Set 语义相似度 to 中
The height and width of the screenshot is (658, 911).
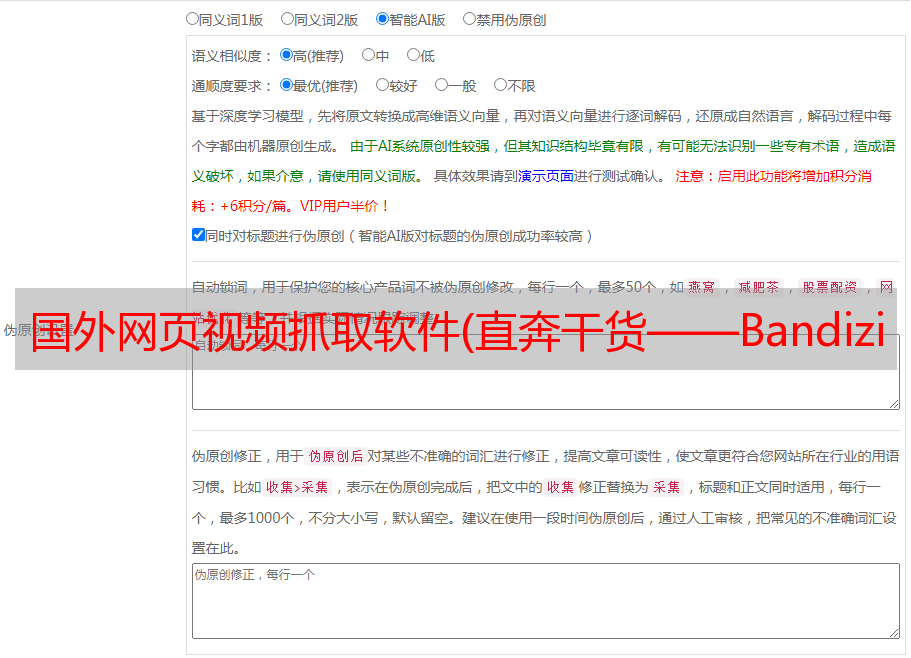[368, 55]
